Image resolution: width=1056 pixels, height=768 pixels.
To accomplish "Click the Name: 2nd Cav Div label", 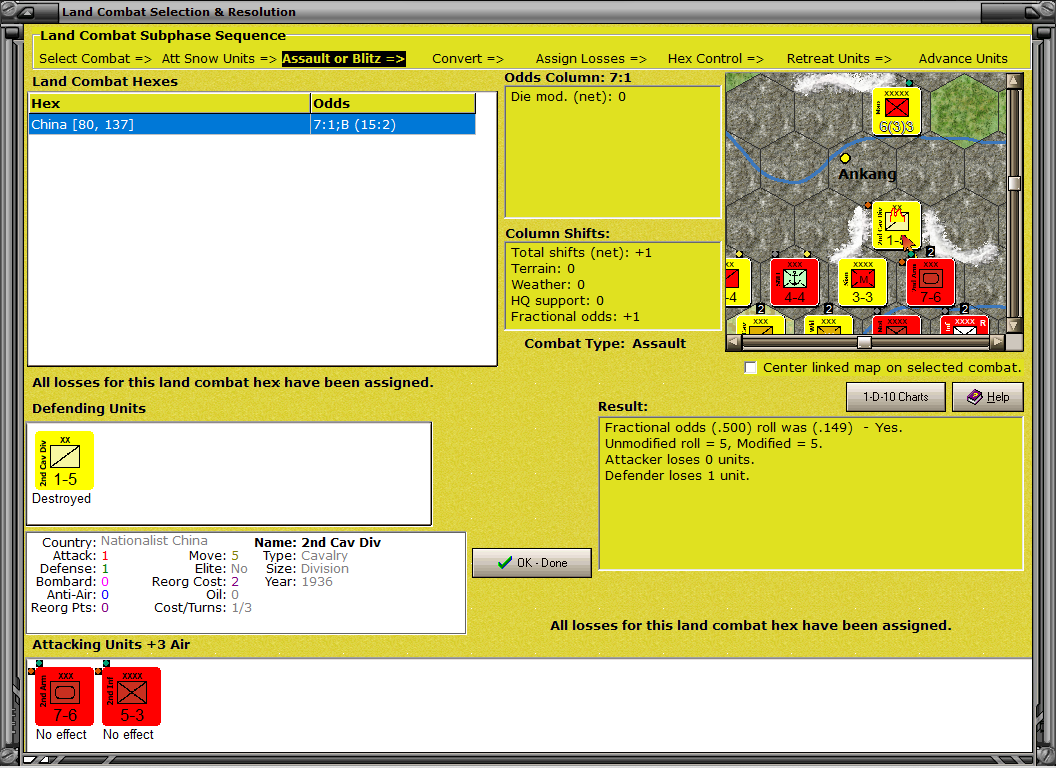I will coord(317,542).
